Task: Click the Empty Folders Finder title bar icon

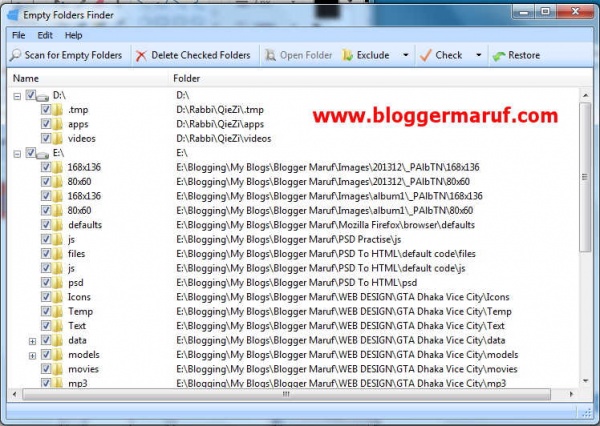Action: point(13,15)
